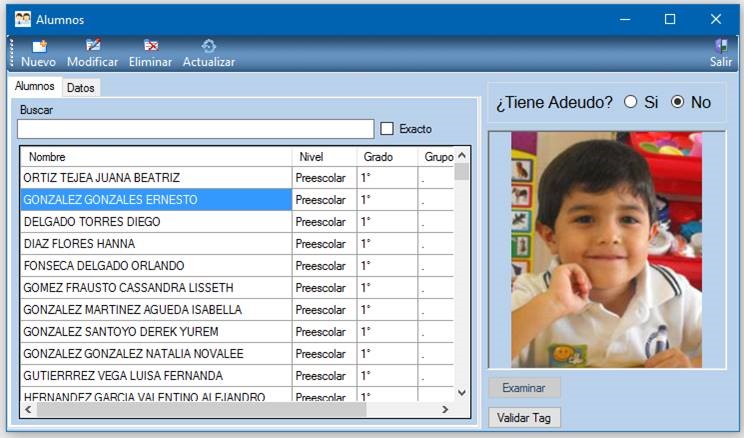Select row DIAZ FLORES HANNA
Viewport: 744px width, 438px height.
(x=155, y=244)
